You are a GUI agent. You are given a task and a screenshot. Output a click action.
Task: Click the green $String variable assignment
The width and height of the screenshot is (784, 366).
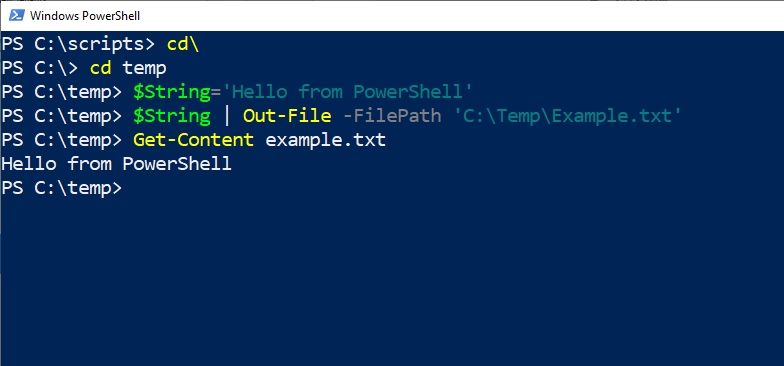click(x=172, y=92)
